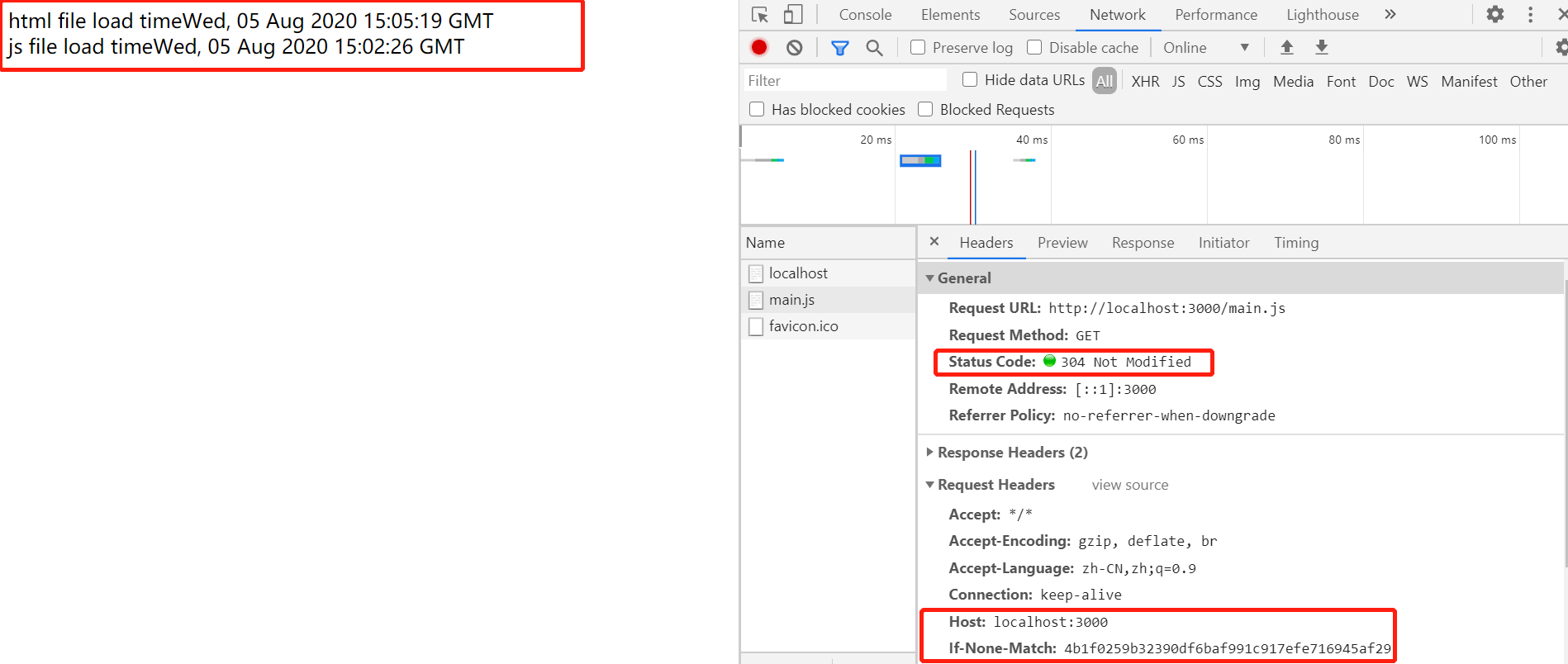Collapse the General section
The height and width of the screenshot is (664, 1568).
click(x=930, y=278)
